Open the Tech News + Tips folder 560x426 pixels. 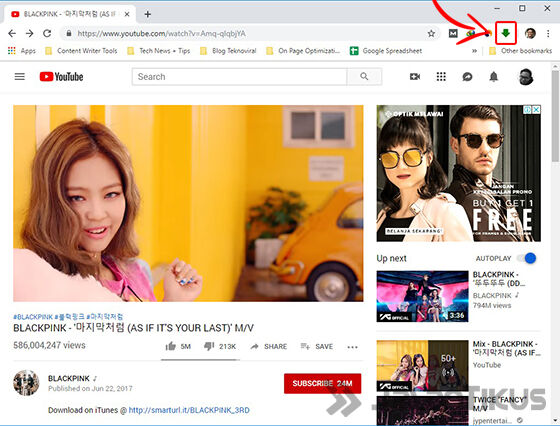pos(159,51)
